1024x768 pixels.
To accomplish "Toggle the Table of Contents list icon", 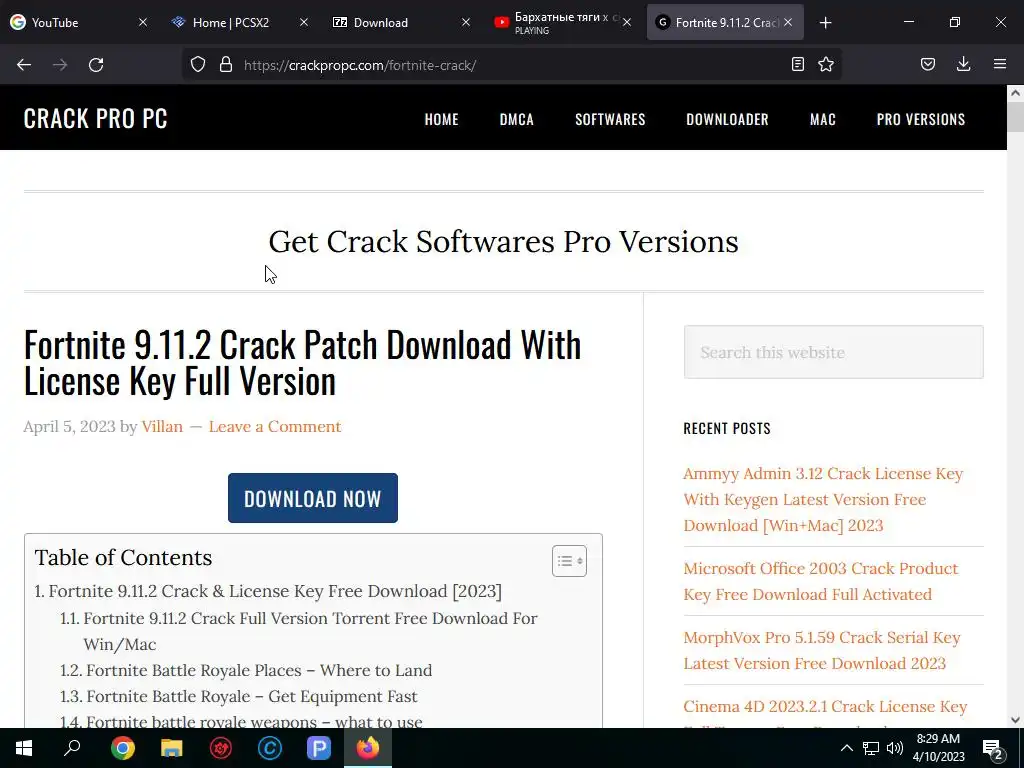I will (569, 561).
